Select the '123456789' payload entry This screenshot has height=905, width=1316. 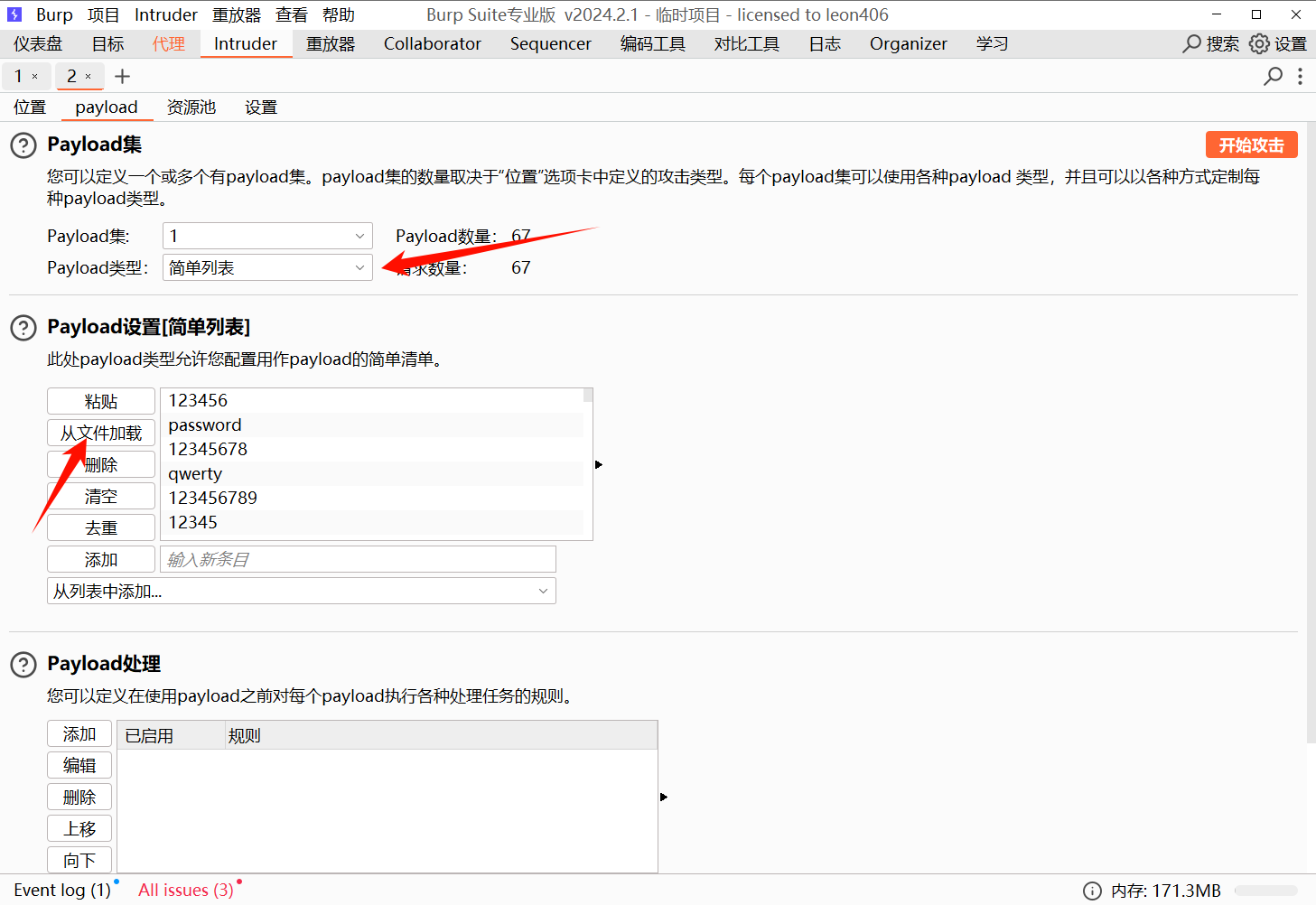(x=372, y=498)
